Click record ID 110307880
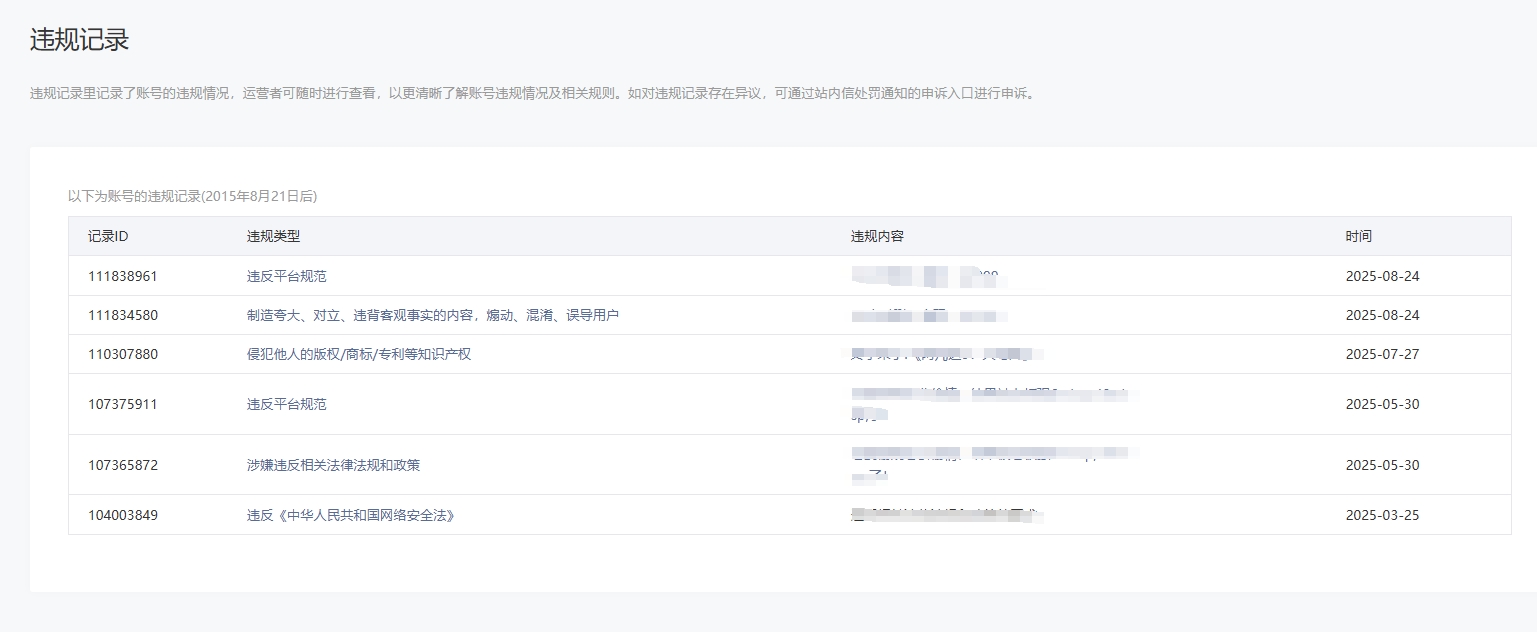The image size is (1537, 632). pyautogui.click(x=123, y=354)
